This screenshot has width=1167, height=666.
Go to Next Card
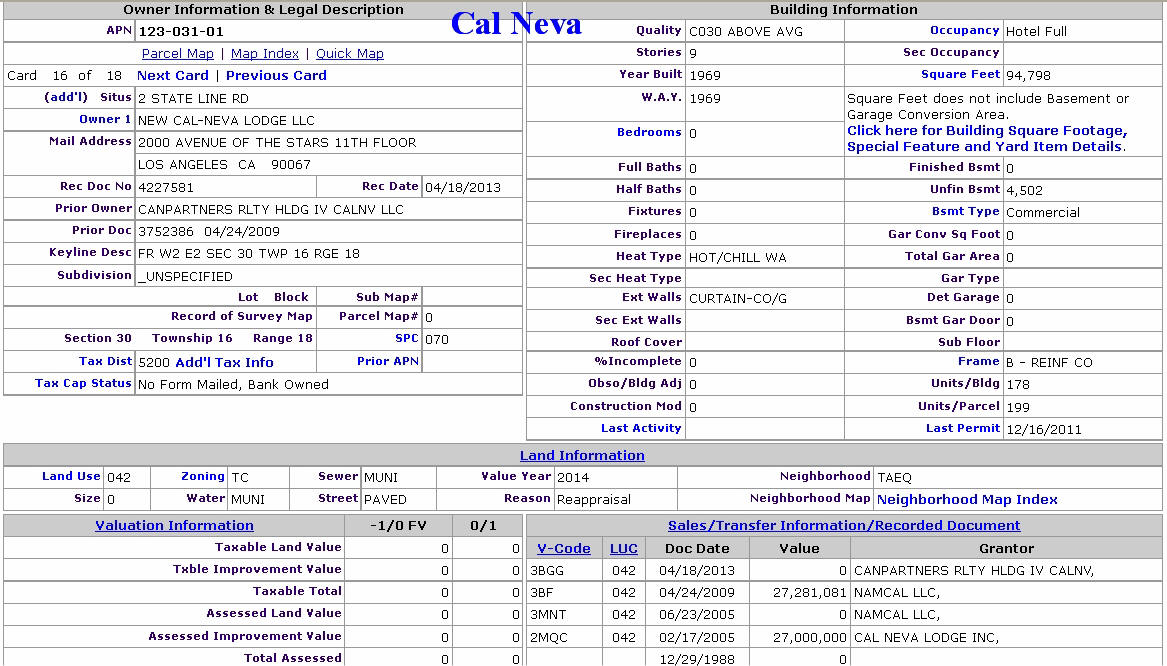(173, 76)
